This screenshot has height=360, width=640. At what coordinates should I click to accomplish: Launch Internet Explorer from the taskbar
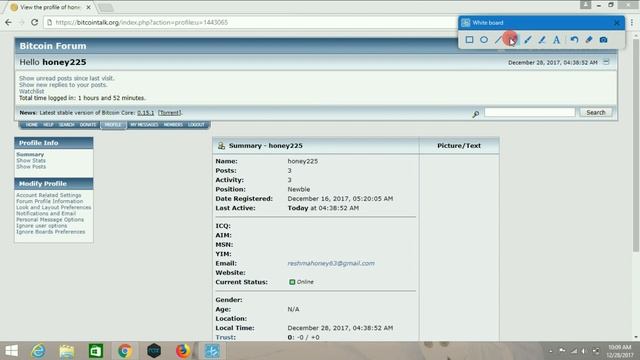pos(38,351)
